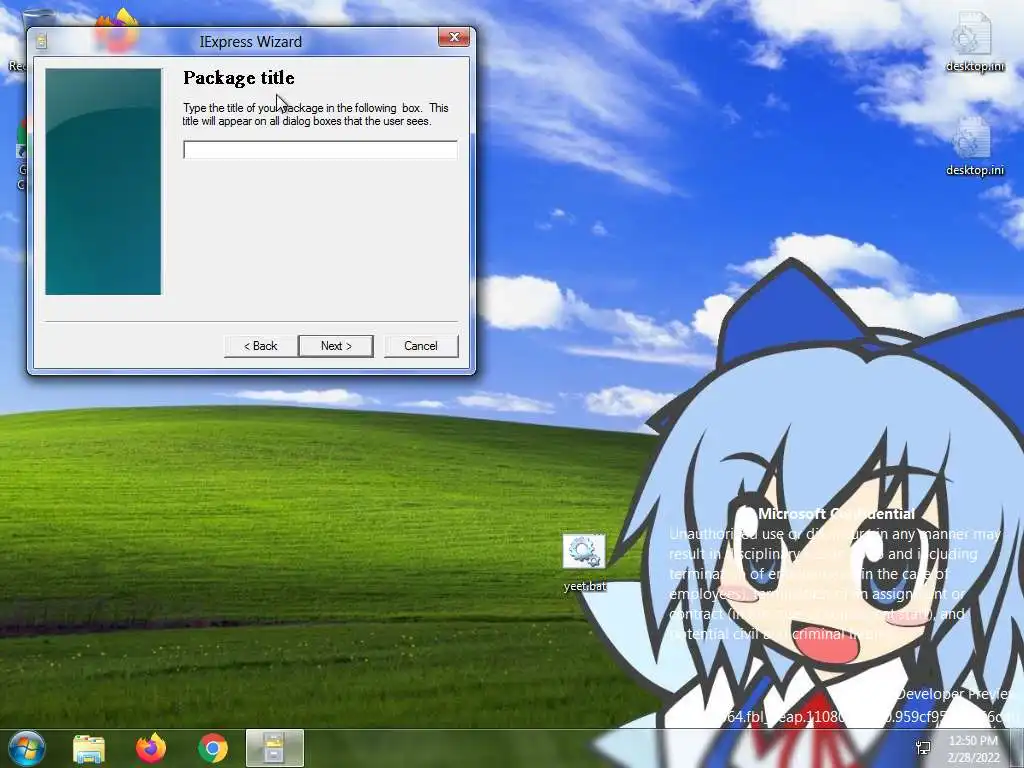Image resolution: width=1024 pixels, height=768 pixels.
Task: Select the IExpress taskbar button
Action: (x=275, y=748)
